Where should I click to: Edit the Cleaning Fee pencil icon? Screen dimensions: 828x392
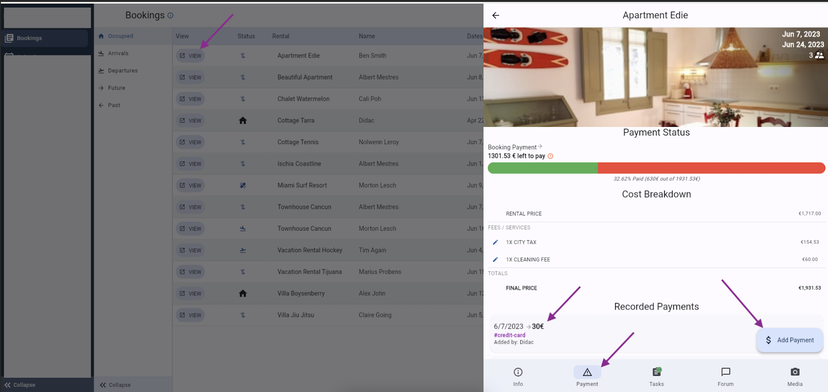click(495, 259)
